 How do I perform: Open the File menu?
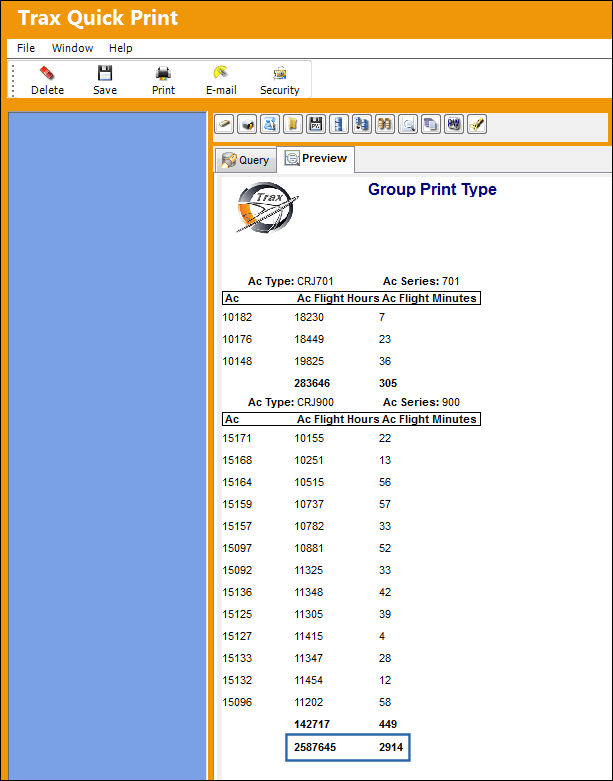pos(26,48)
